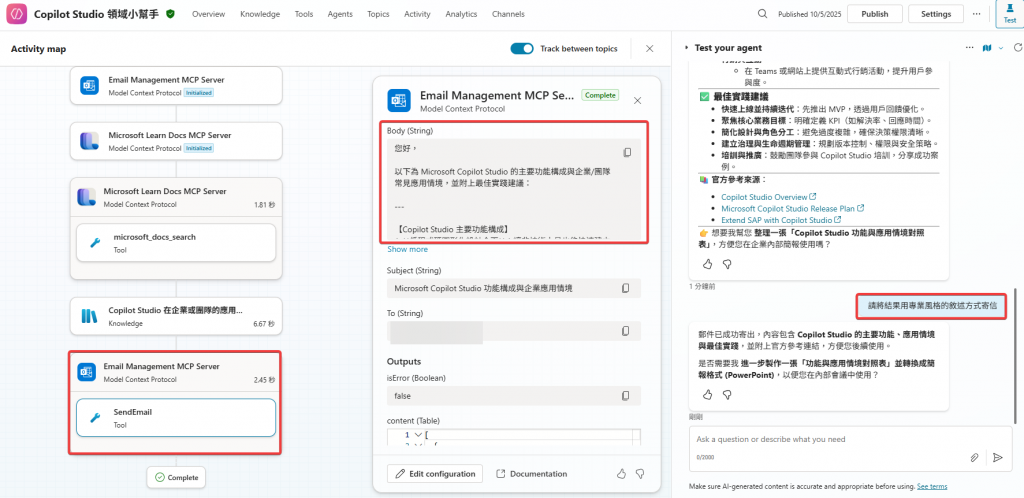
Task: Go to the Activity tab
Action: coord(417,14)
